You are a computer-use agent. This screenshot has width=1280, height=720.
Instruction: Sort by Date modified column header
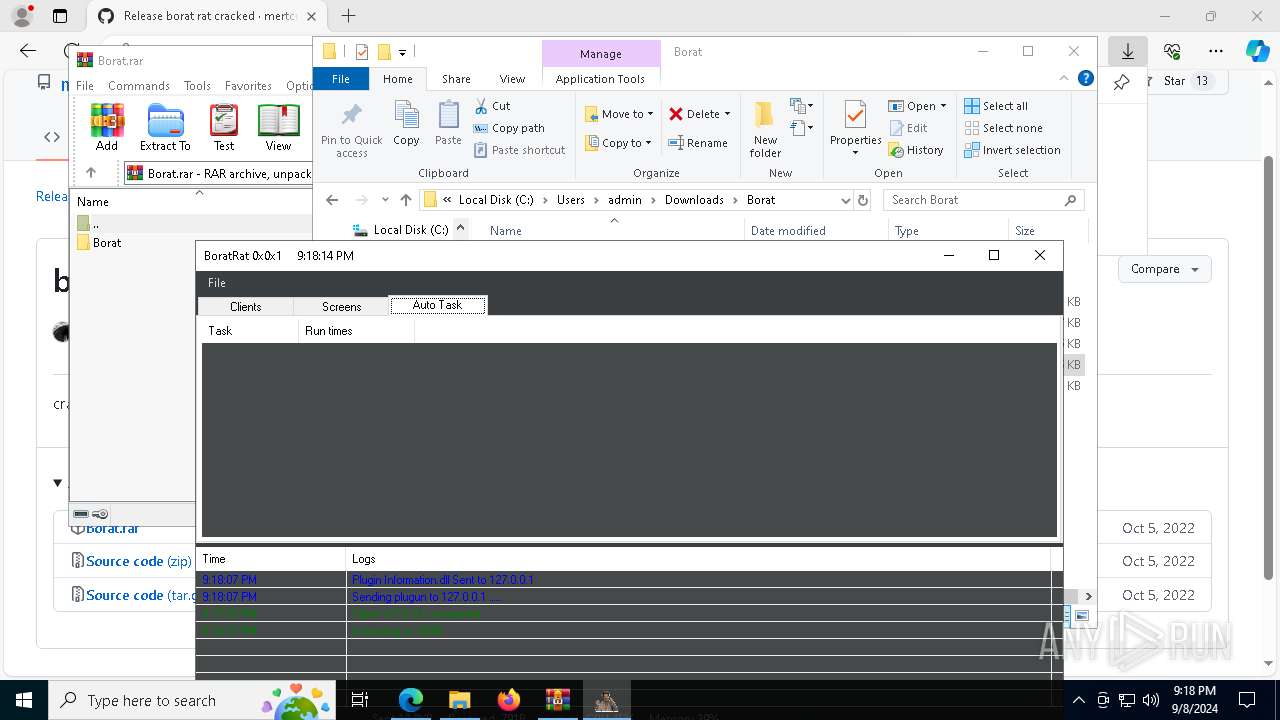click(x=788, y=231)
